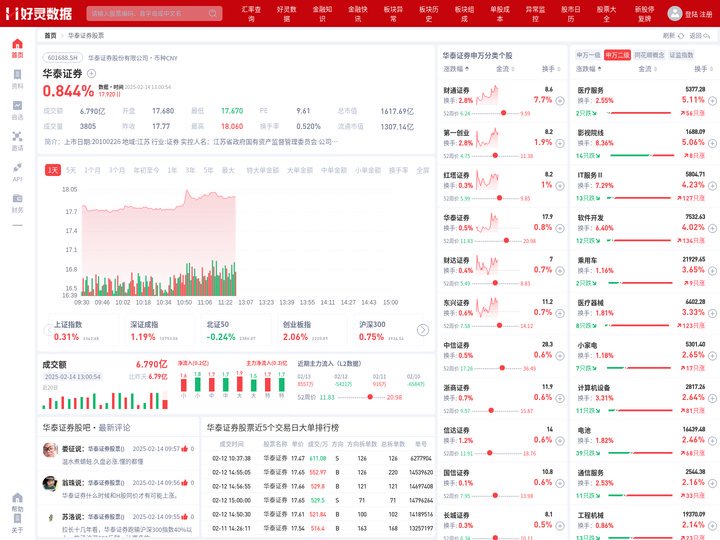Like 晏征's comment with thumbs-up icon
This screenshot has height=540, width=720.
click(185, 449)
